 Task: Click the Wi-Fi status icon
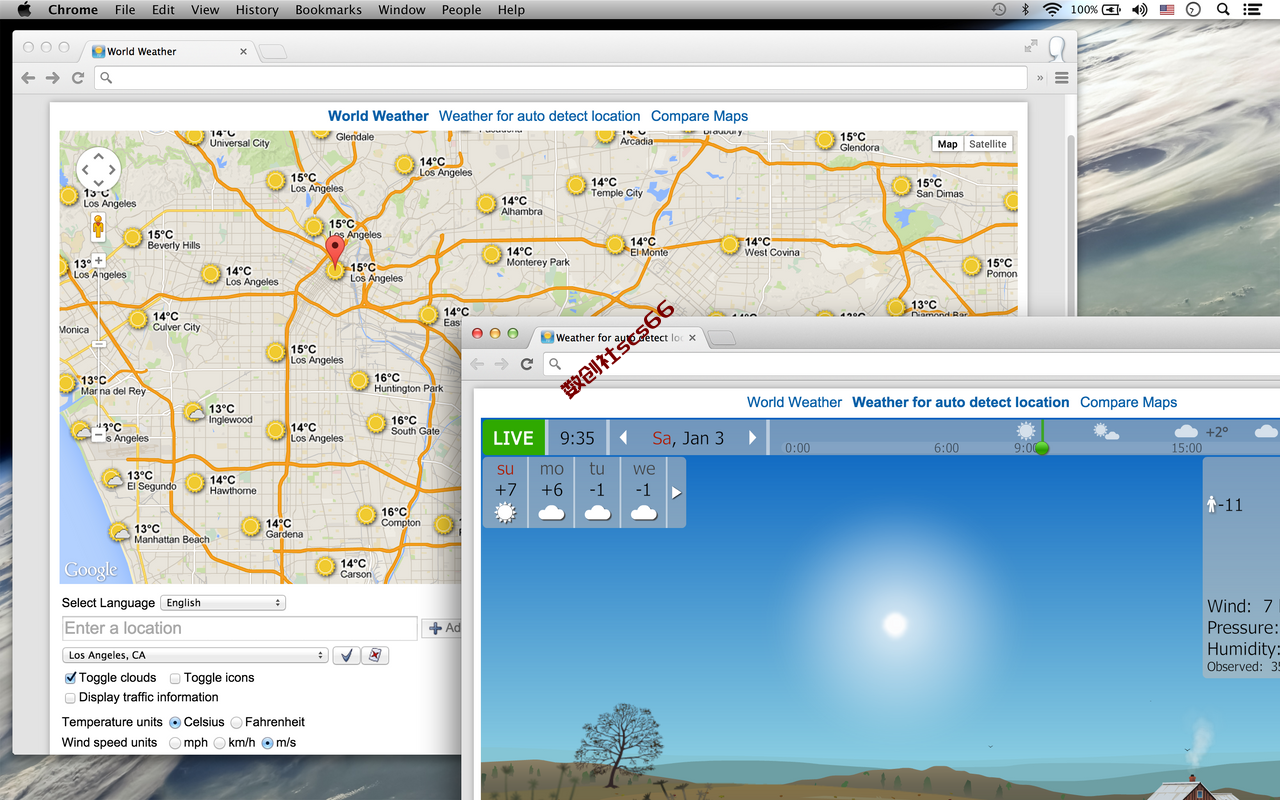pos(1052,10)
